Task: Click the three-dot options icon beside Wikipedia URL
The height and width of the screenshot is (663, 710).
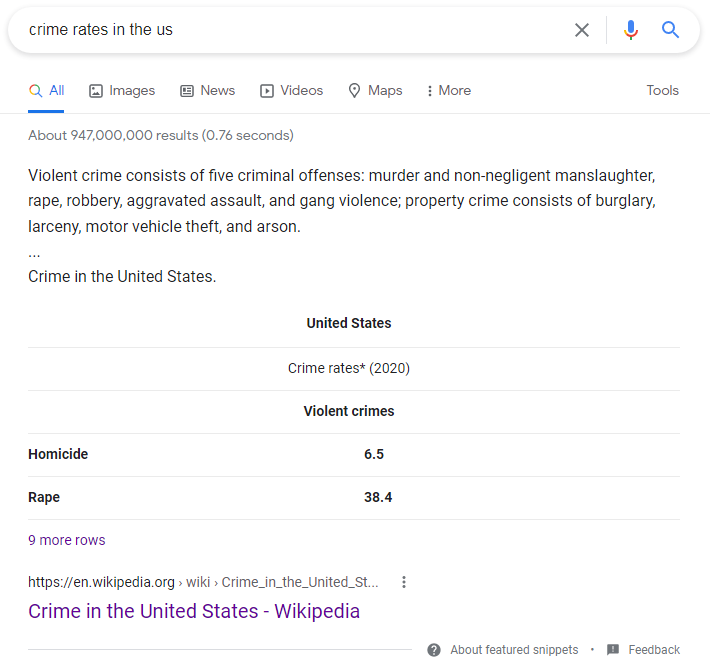Action: point(404,582)
